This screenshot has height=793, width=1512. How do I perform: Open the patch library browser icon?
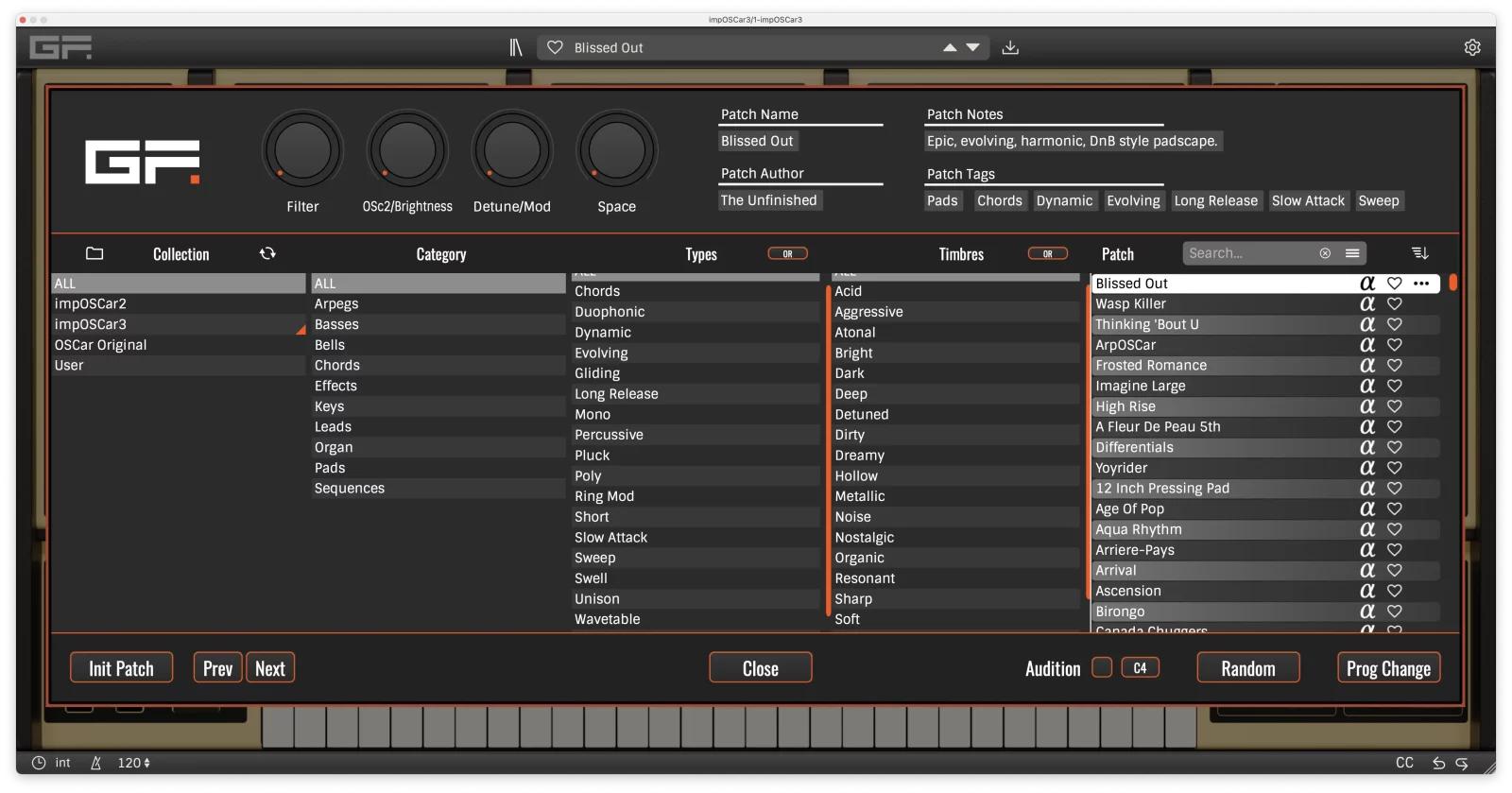(x=515, y=47)
